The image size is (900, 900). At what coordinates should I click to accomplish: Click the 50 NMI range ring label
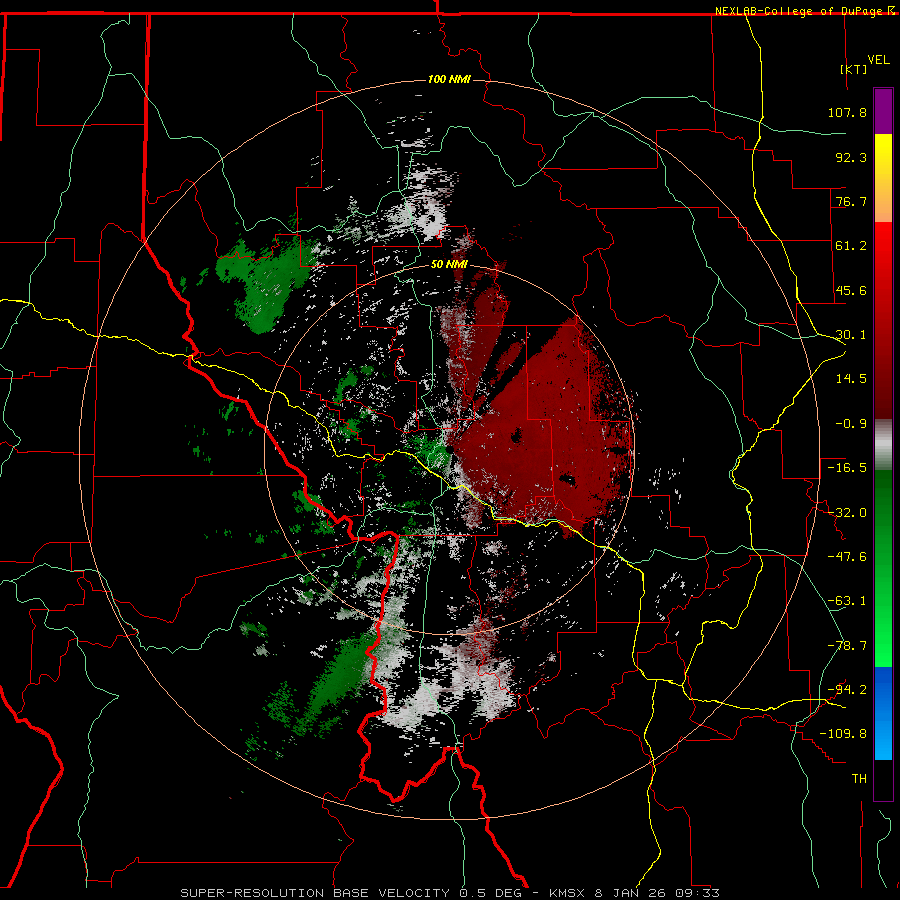(x=449, y=264)
